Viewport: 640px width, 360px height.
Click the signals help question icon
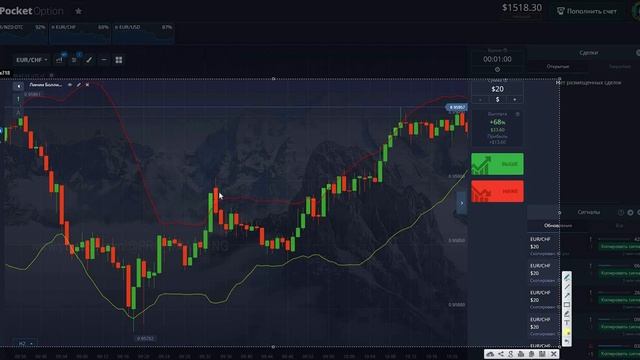pos(621,213)
